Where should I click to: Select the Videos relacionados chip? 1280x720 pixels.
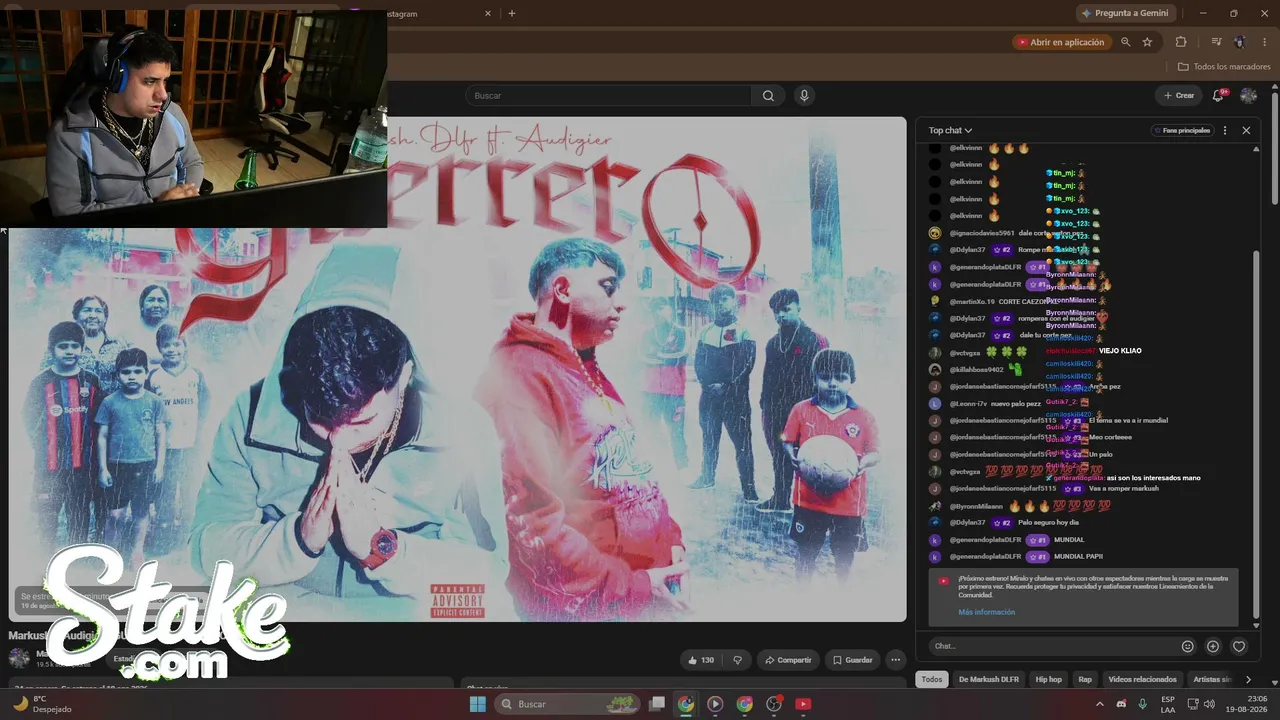(1143, 679)
